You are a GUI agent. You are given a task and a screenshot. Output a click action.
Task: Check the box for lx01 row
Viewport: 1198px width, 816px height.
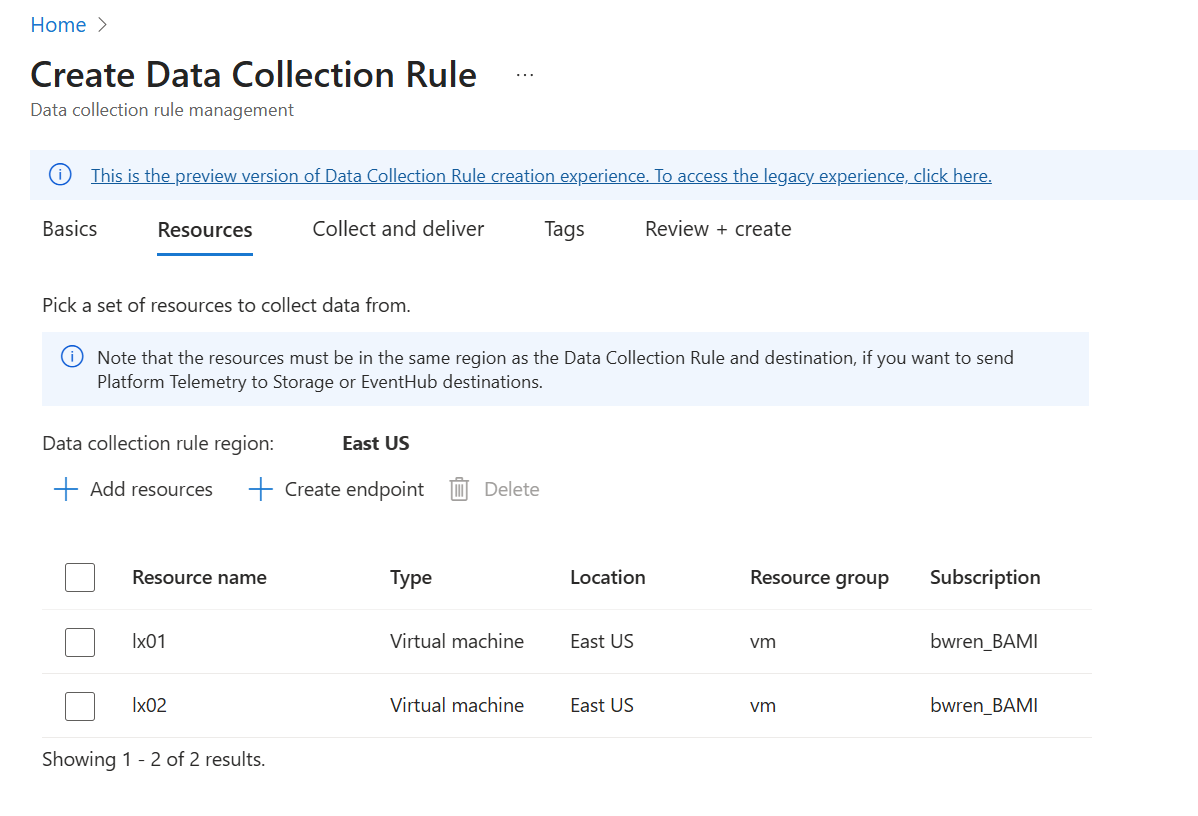click(x=80, y=641)
